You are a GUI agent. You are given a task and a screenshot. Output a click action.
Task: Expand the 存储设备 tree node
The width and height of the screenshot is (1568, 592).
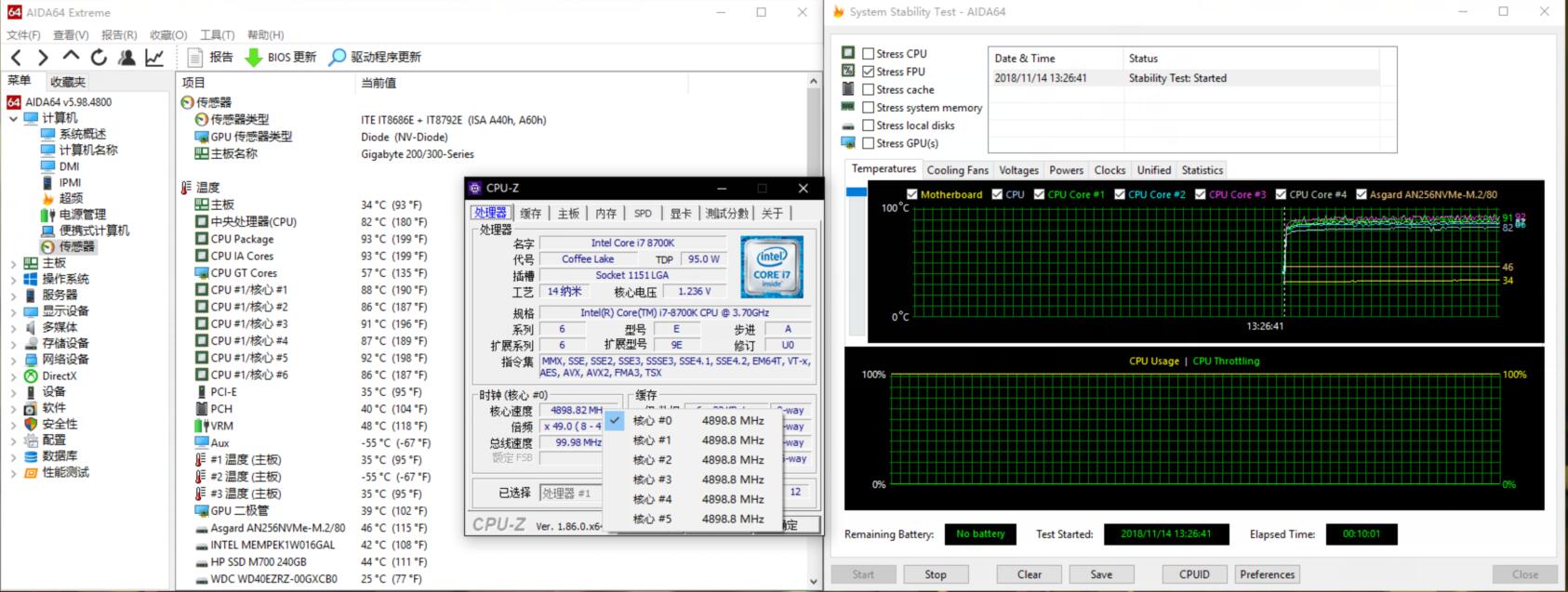(x=13, y=344)
